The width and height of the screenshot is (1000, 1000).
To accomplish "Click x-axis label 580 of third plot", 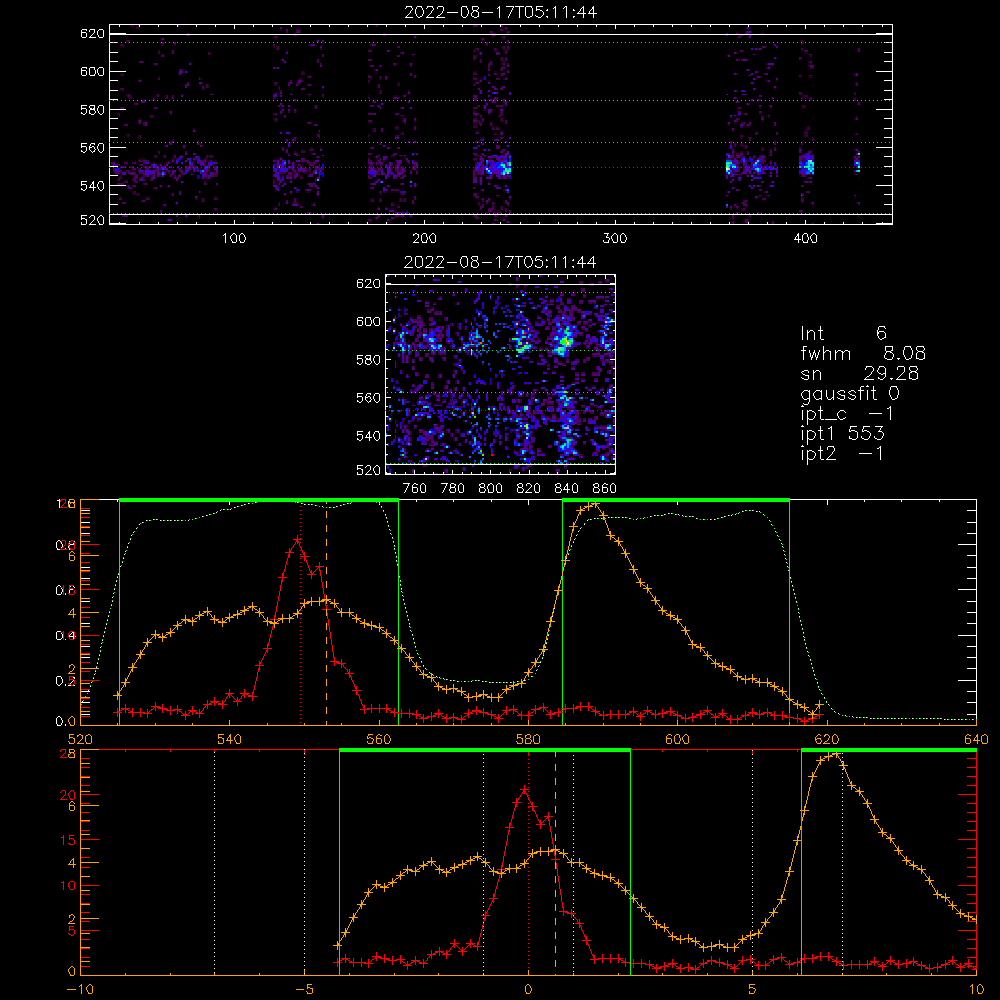I will tap(528, 739).
